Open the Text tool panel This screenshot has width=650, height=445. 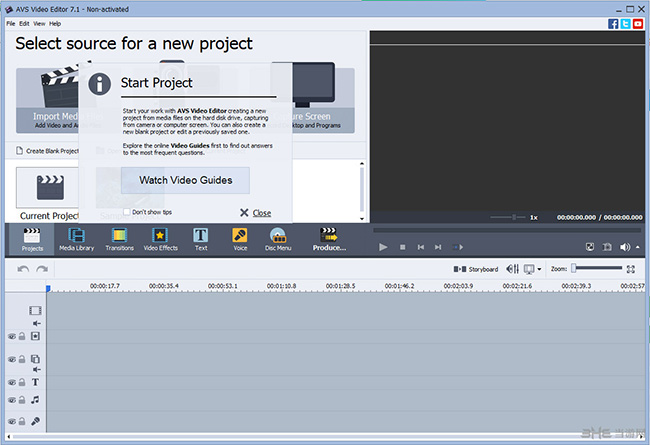(x=201, y=239)
